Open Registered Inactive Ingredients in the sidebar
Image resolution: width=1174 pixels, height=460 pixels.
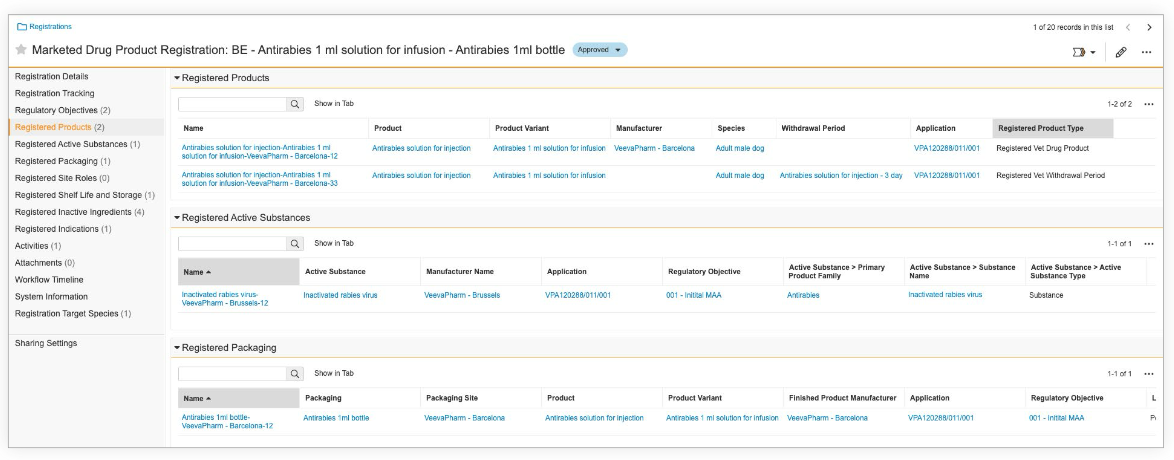coord(79,212)
